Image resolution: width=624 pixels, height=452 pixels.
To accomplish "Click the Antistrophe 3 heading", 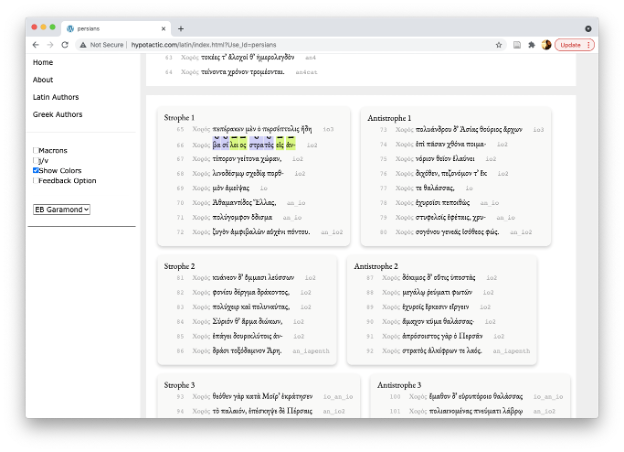I will tap(399, 385).
